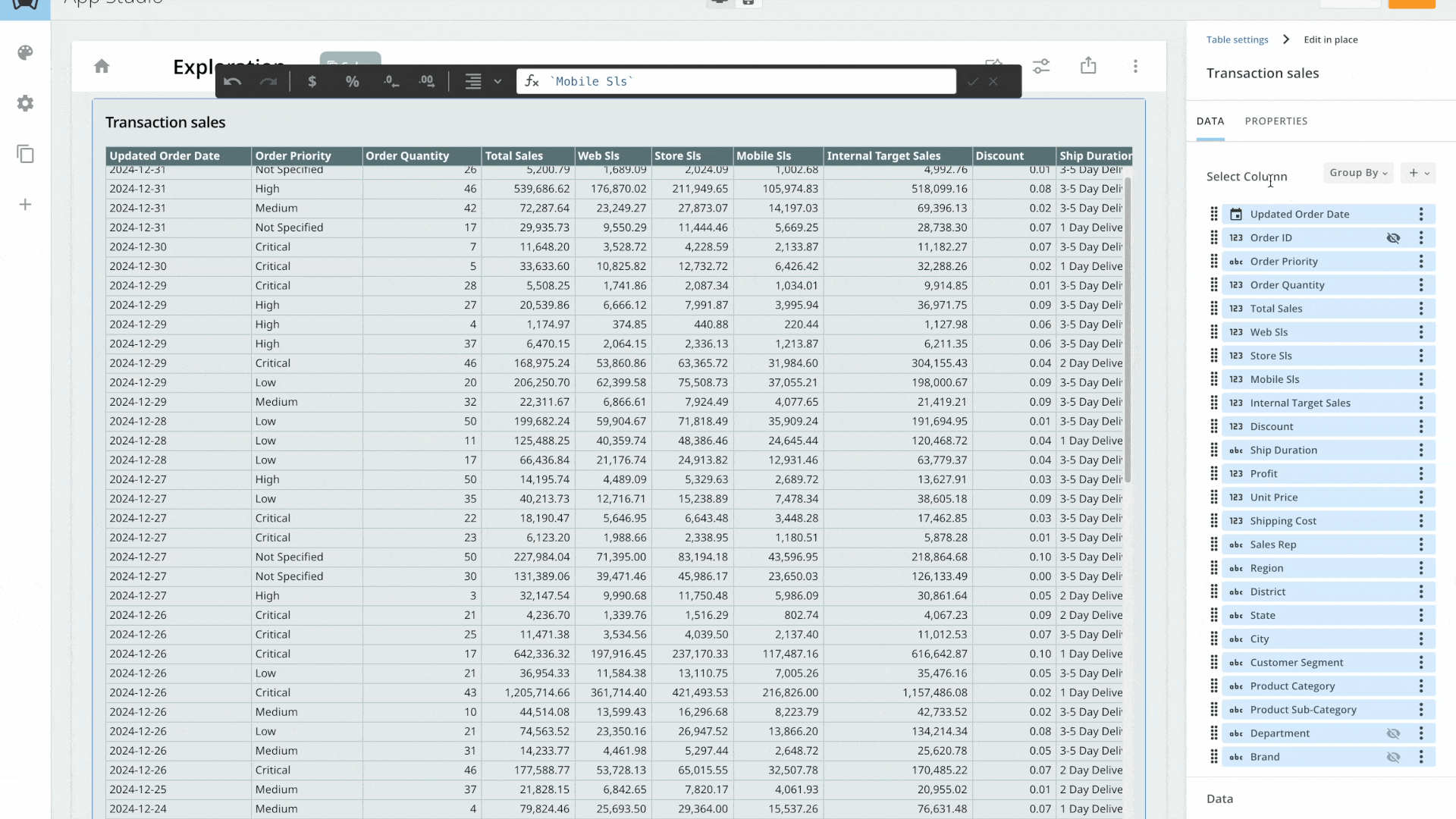Click the formula fx icon

point(532,81)
